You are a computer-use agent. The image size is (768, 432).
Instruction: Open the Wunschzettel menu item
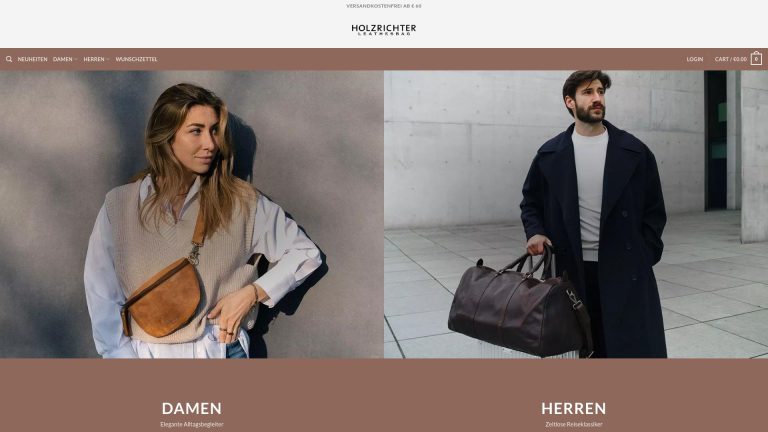point(136,59)
